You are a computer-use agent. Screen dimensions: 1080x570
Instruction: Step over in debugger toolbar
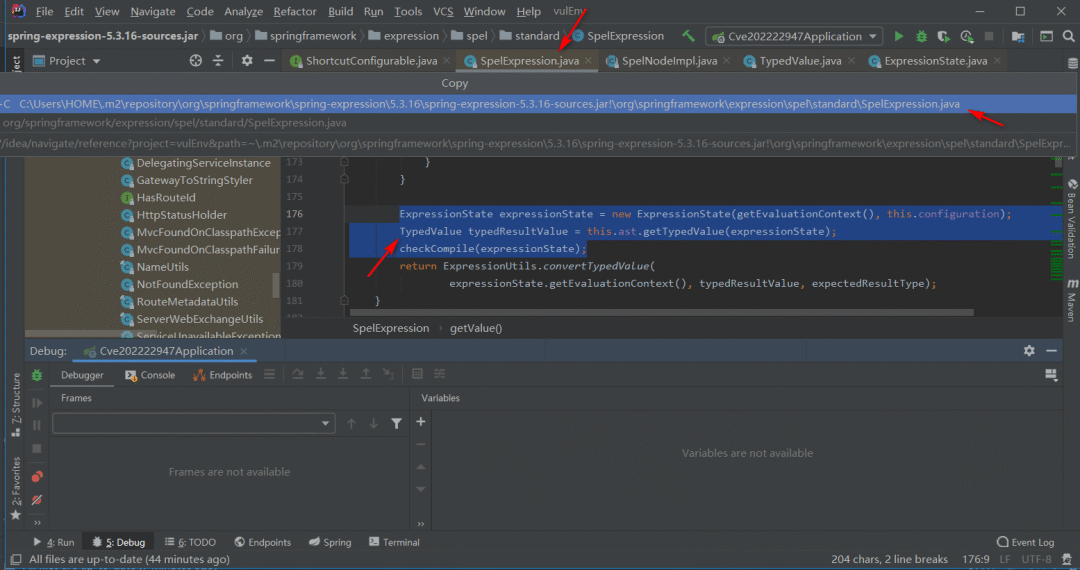[298, 374]
